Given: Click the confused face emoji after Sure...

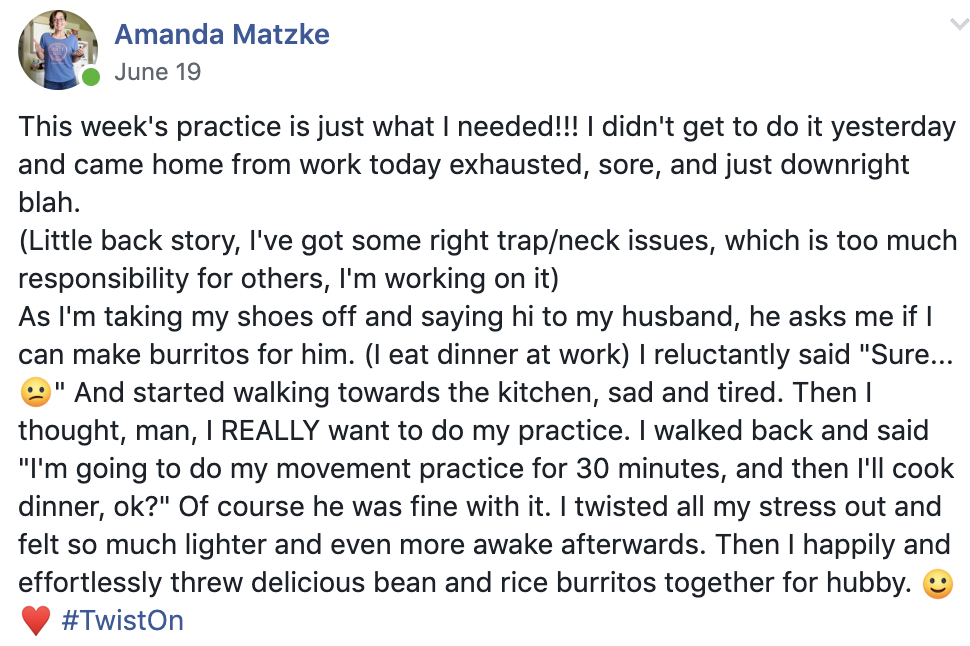Looking at the screenshot, I should tap(35, 393).
